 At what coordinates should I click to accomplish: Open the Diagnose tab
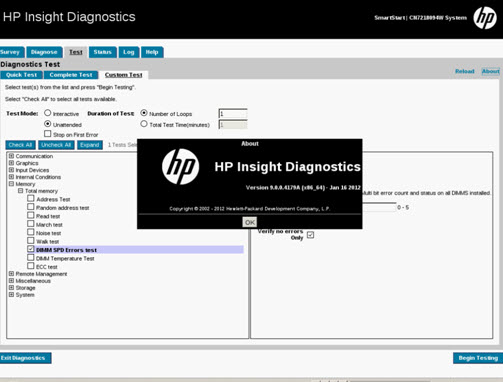44,52
